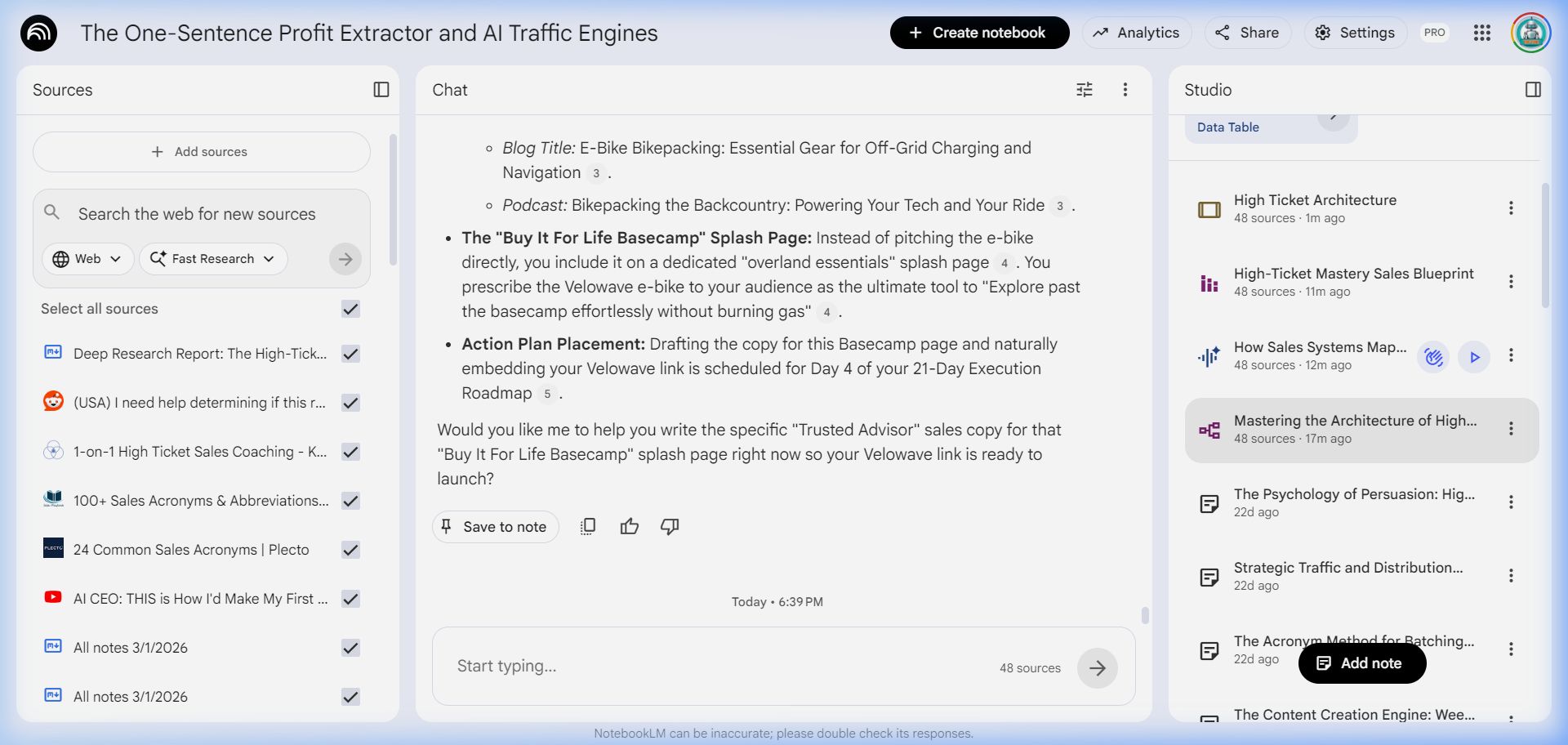Viewport: 1568px width, 745px height.
Task: Toggle Select all sources checkbox
Action: [x=350, y=309]
